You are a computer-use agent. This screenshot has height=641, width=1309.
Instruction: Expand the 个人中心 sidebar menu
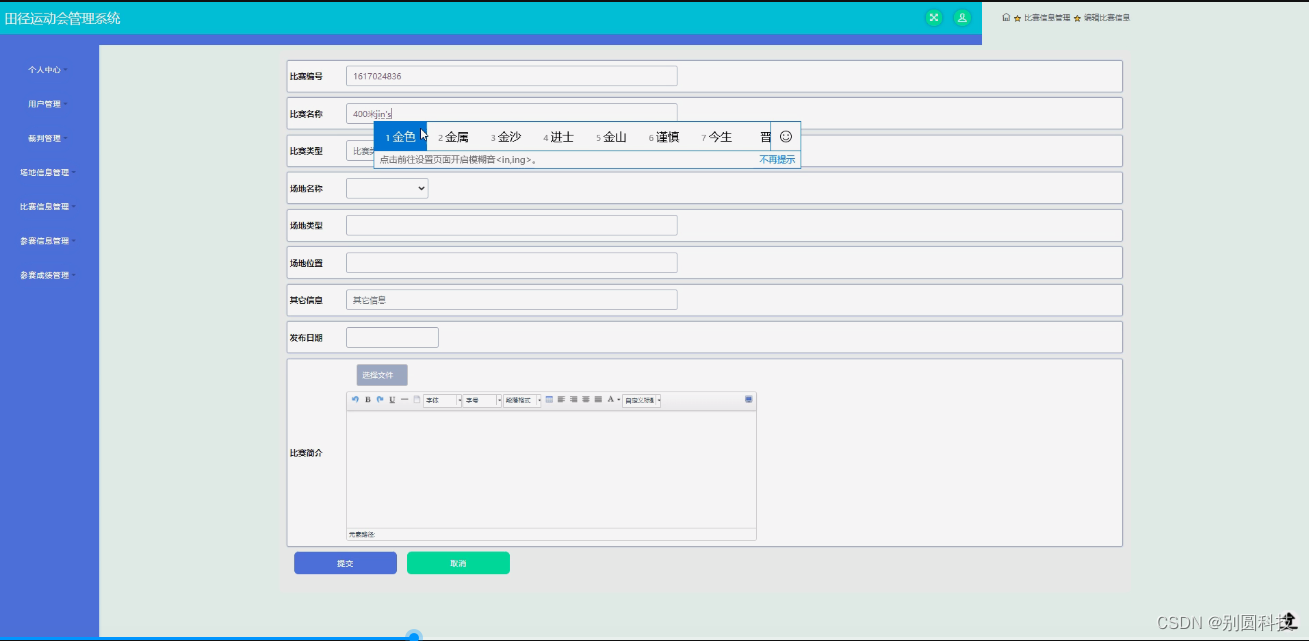point(48,70)
